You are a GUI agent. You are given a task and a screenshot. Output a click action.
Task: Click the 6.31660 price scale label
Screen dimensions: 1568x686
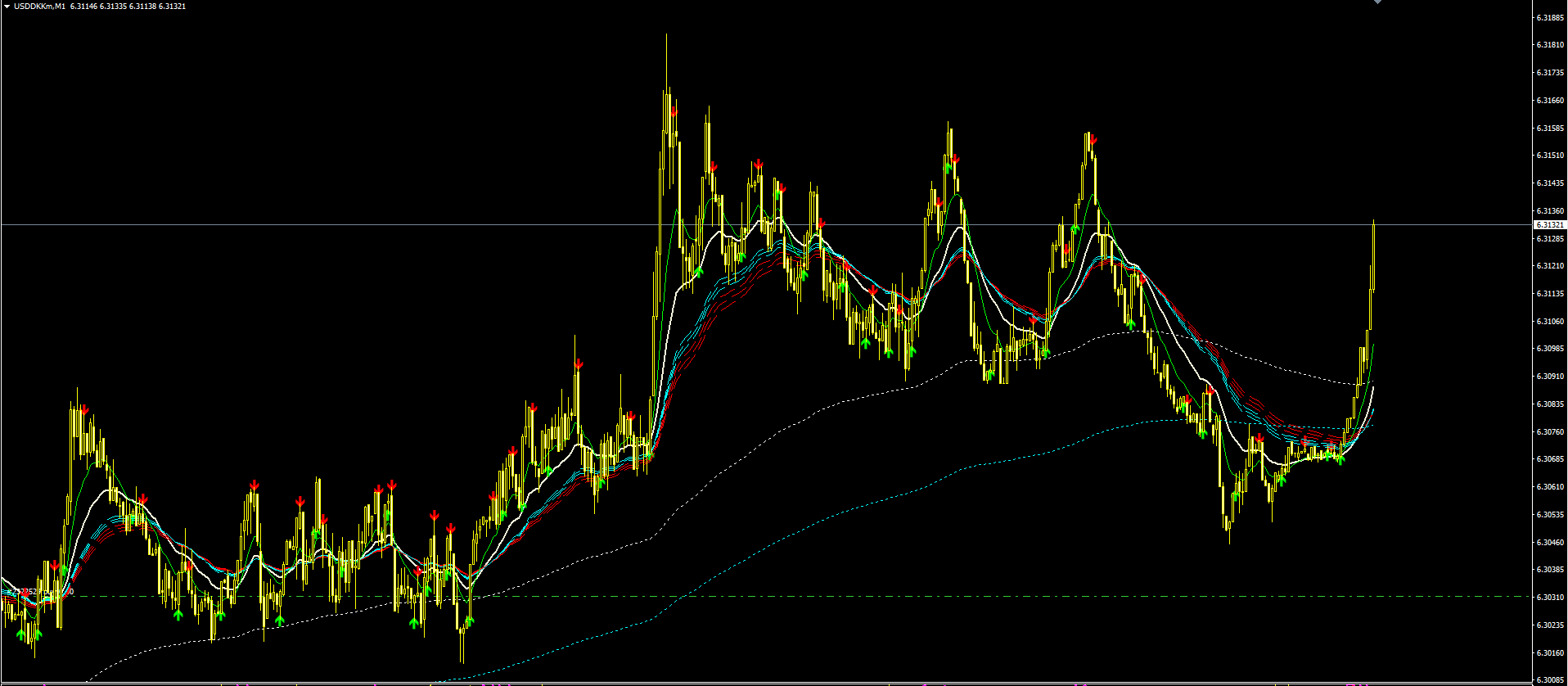(x=1550, y=101)
